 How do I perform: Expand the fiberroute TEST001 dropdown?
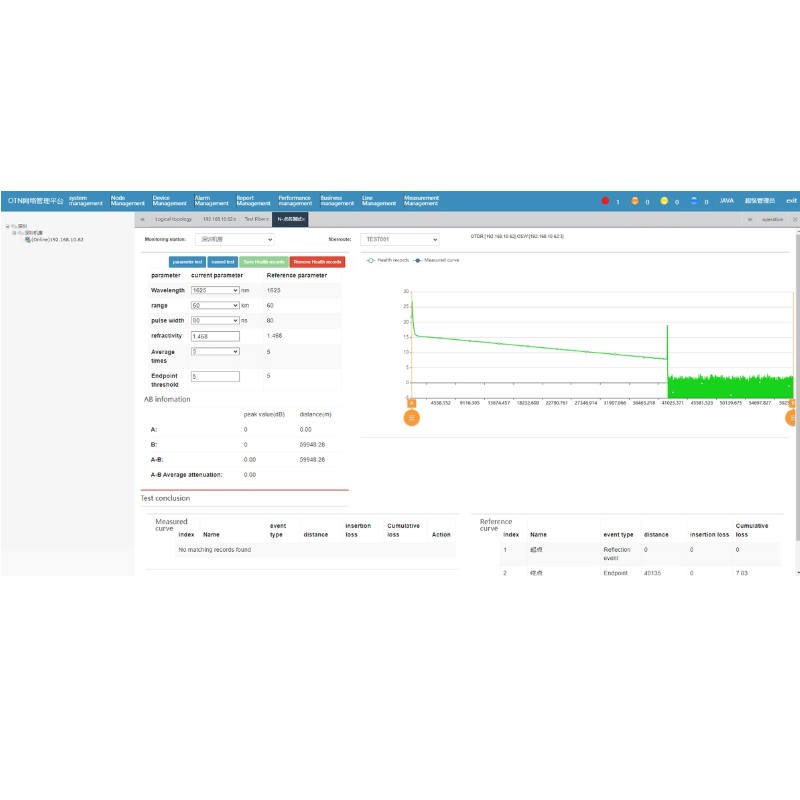pos(400,240)
